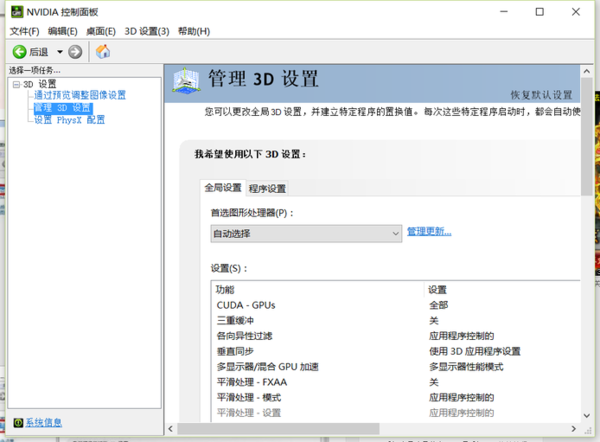Select 设置 PhysX 配置 in task tree
Viewport: 600px width, 442px height.
click(x=69, y=120)
